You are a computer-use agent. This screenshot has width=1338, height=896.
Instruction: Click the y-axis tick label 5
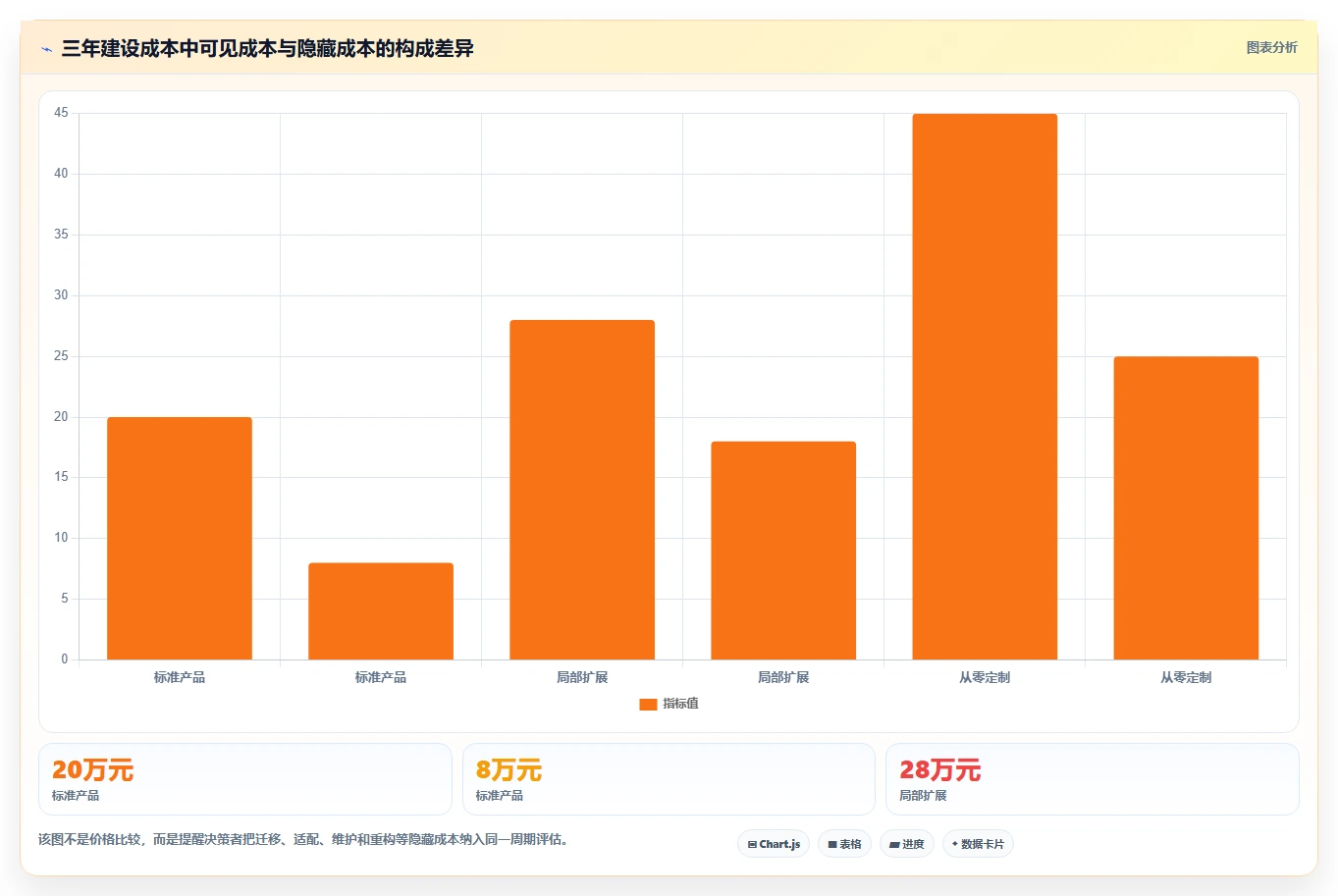65,599
